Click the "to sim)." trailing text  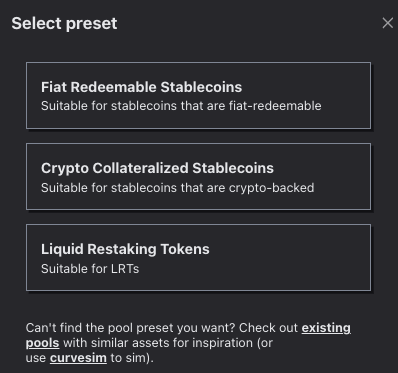(132, 358)
